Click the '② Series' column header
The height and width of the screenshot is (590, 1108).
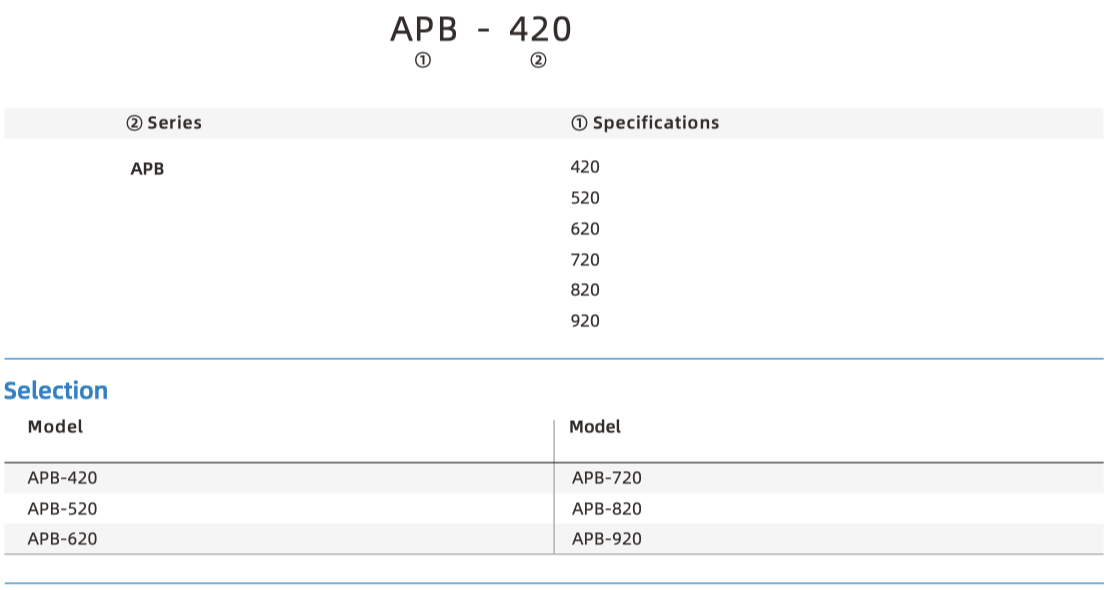click(x=164, y=123)
